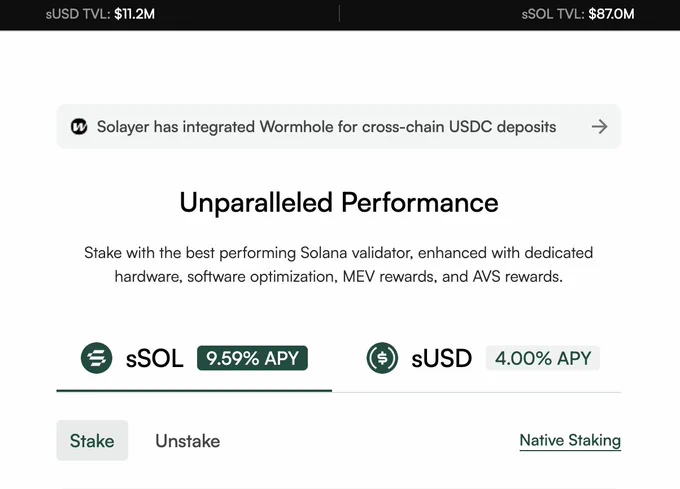Click the sSOL token label text
The width and height of the screenshot is (680, 489).
coord(154,359)
